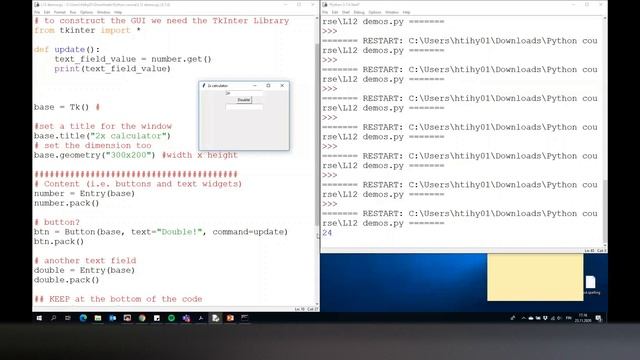Open File menu in Python Shell window
This screenshot has width=640, height=360.
tap(325, 12)
